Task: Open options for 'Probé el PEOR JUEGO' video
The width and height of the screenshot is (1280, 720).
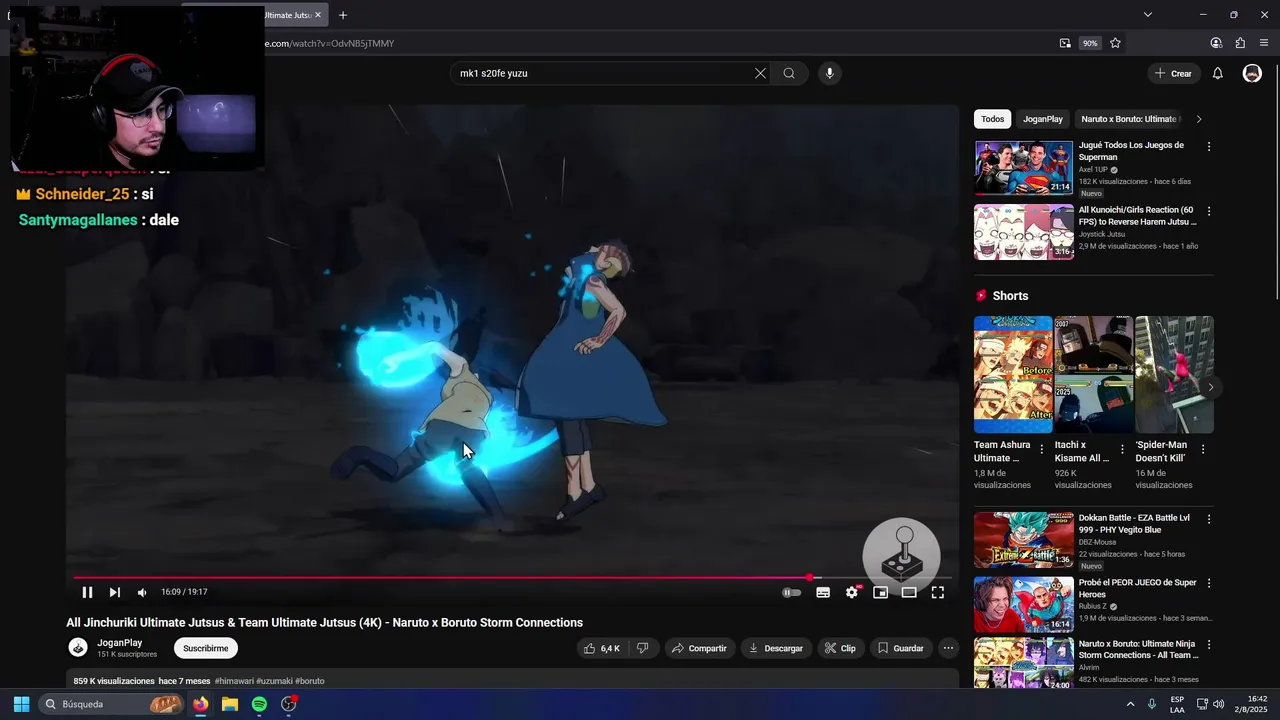Action: (1209, 583)
